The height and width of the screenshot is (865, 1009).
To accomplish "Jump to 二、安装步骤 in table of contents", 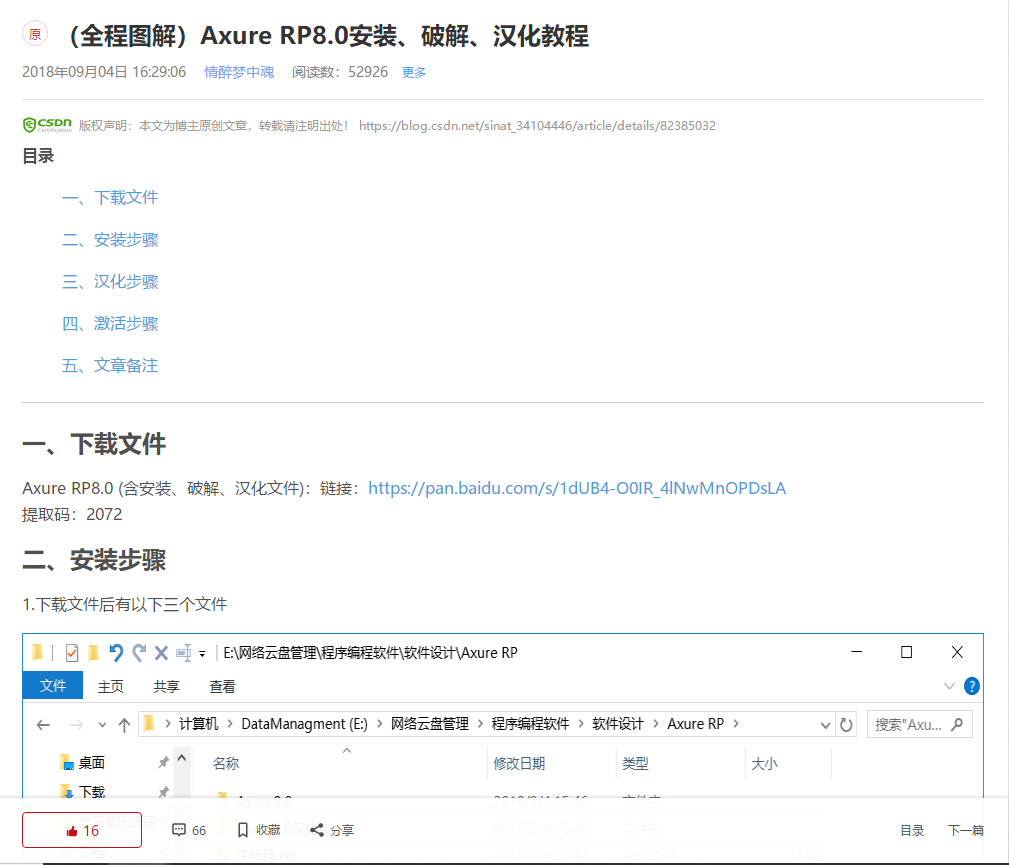I will tap(110, 239).
